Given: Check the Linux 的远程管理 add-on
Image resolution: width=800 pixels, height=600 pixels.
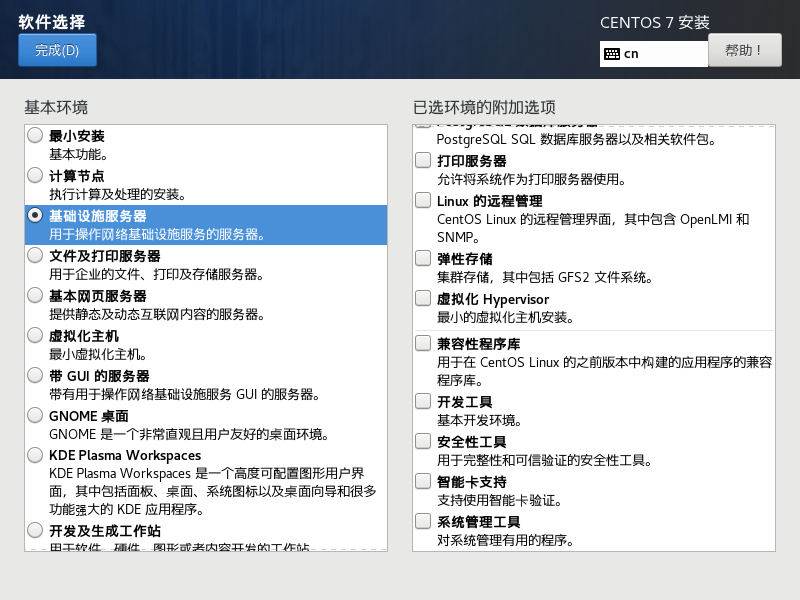Looking at the screenshot, I should [423, 200].
